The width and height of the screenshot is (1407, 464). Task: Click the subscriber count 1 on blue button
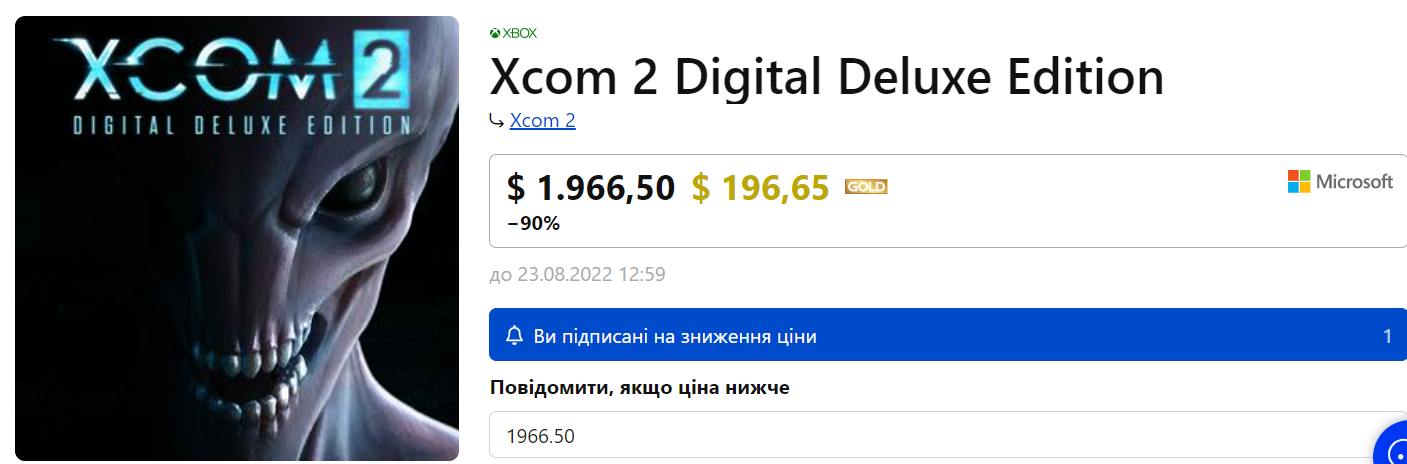(x=1386, y=336)
